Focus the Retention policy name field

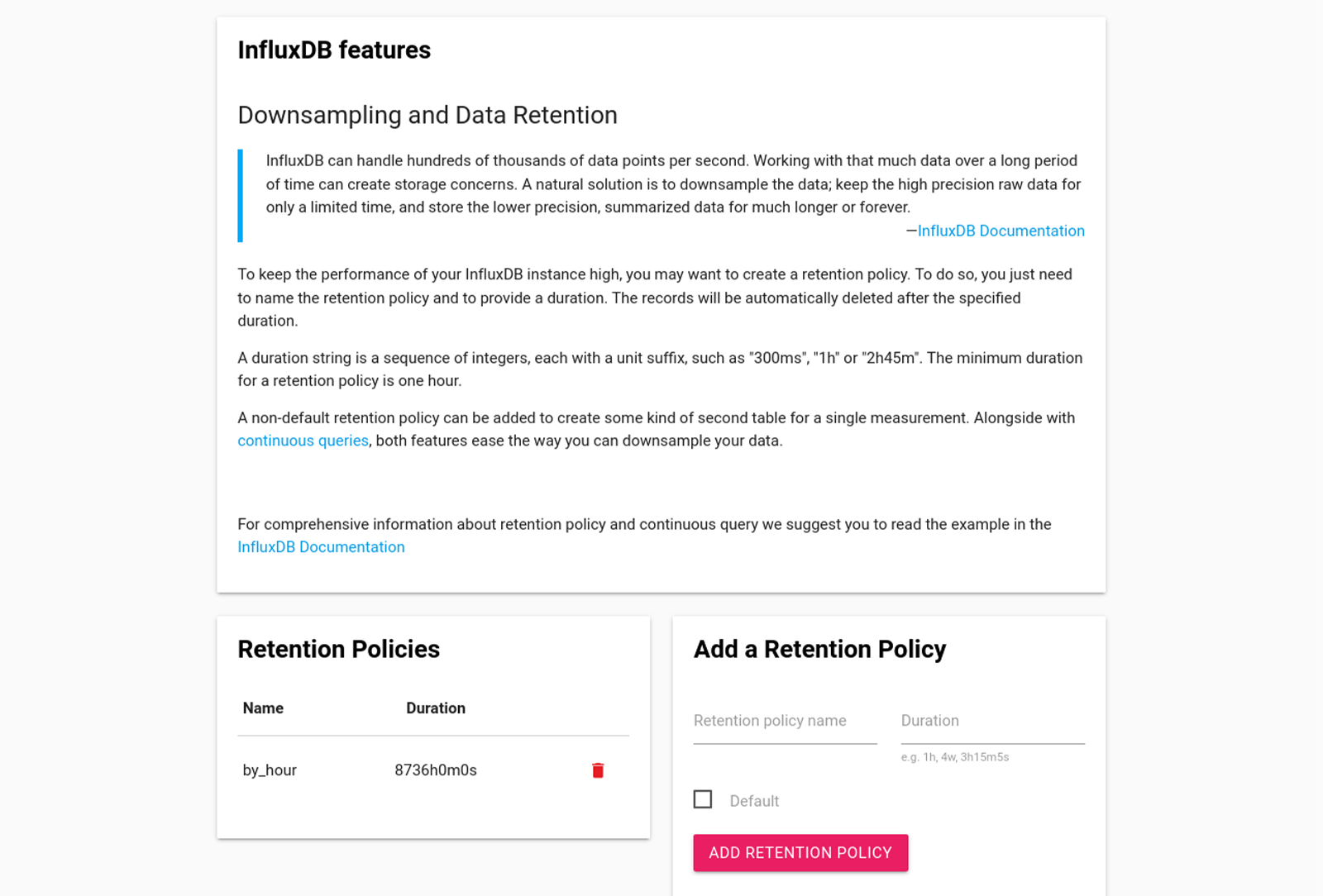(785, 721)
